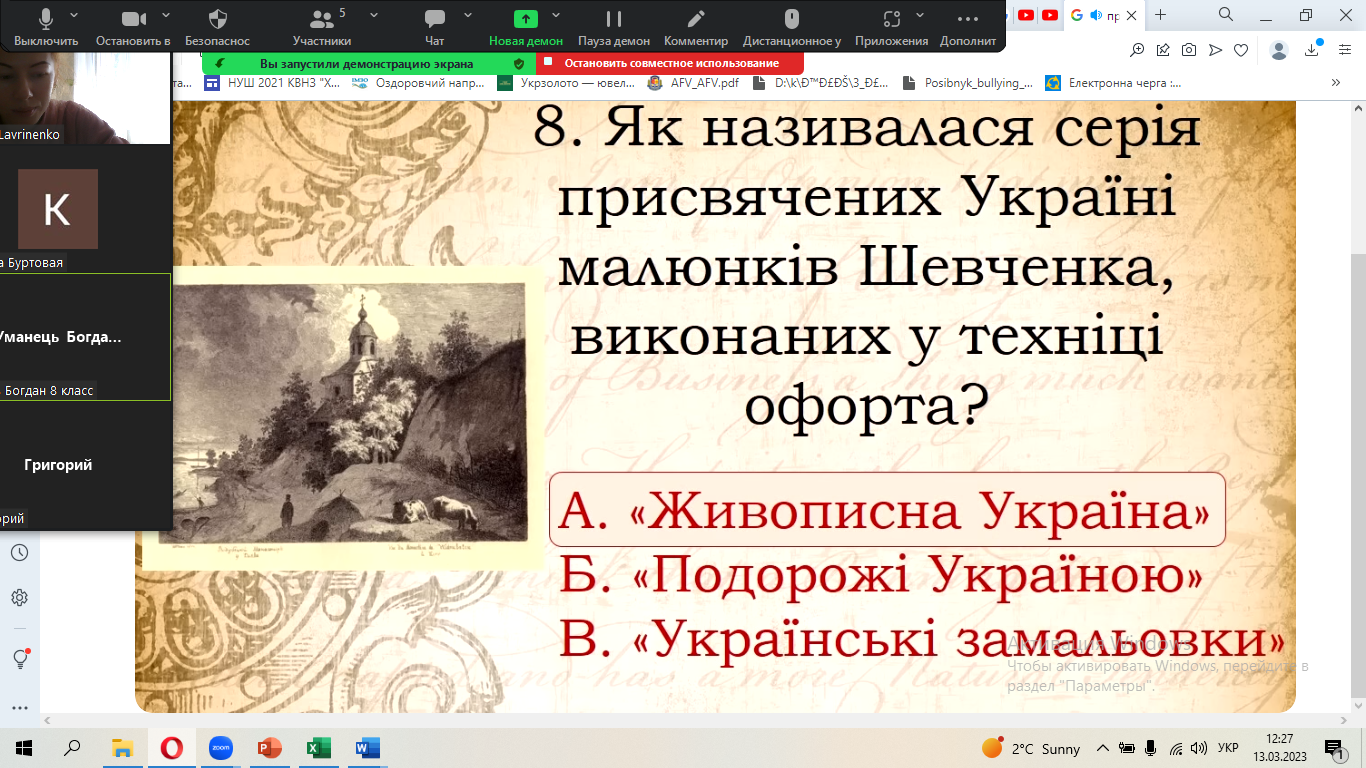Close the active Google tab
Image resolution: width=1366 pixels, height=768 pixels.
[1131, 15]
